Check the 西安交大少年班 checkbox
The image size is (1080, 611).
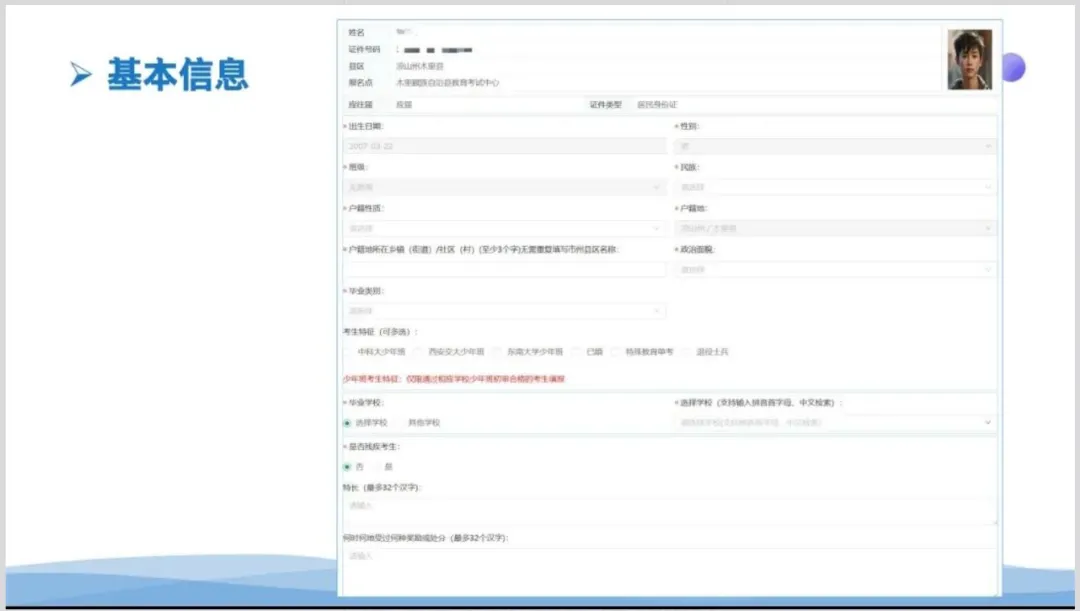click(418, 352)
